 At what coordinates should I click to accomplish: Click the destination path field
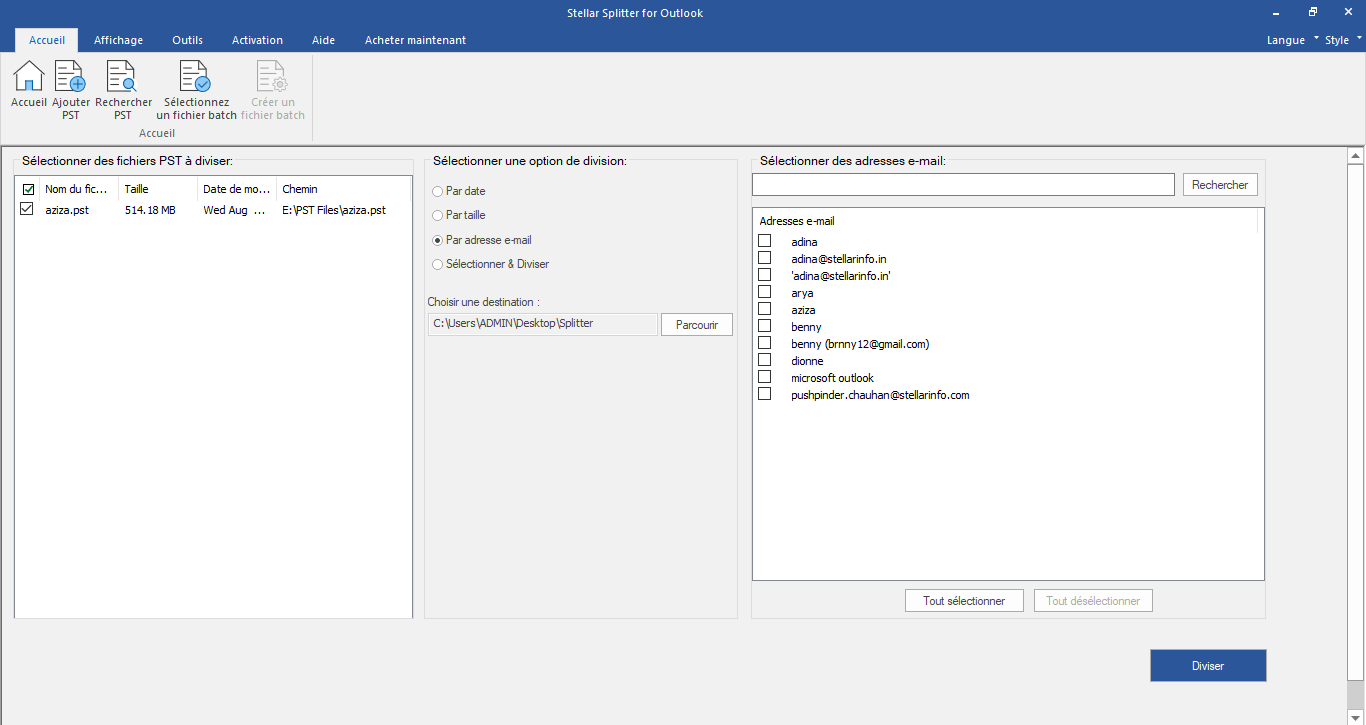[543, 324]
